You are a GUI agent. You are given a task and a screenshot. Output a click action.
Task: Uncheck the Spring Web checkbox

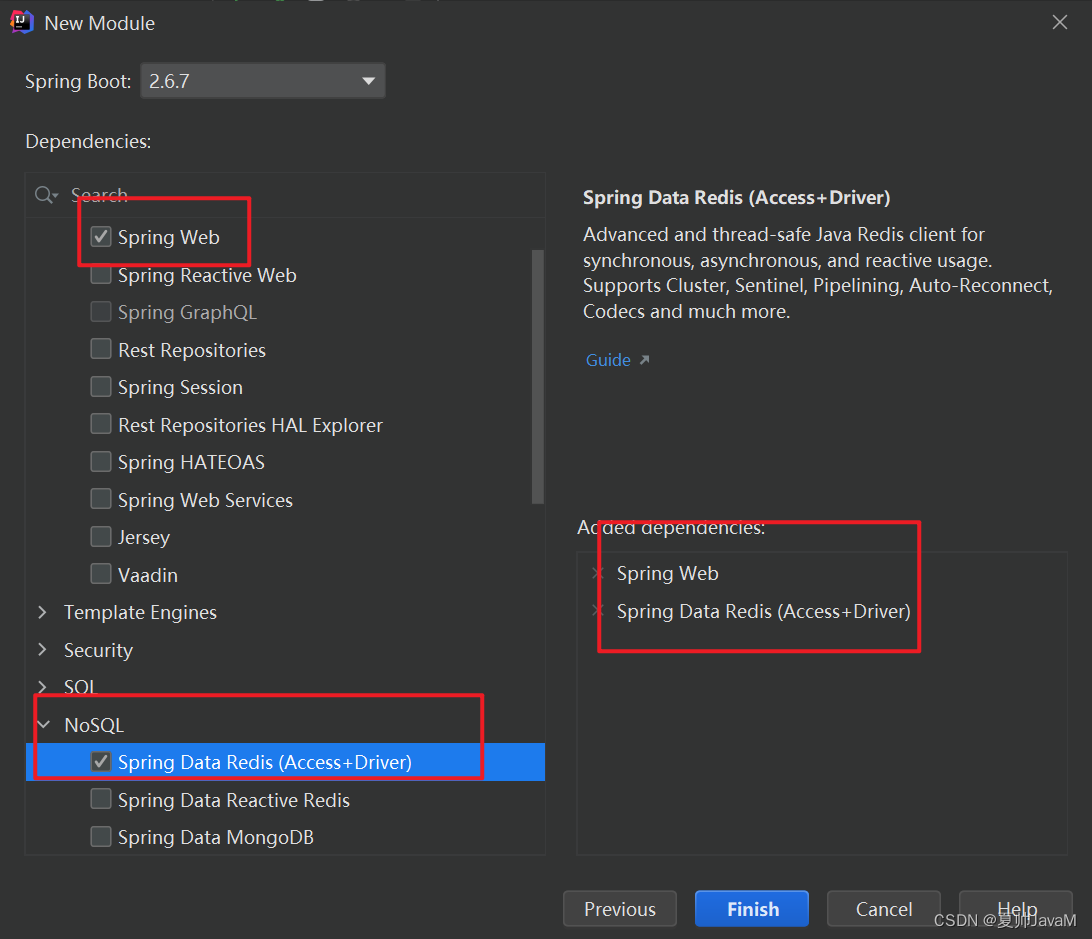pos(101,237)
